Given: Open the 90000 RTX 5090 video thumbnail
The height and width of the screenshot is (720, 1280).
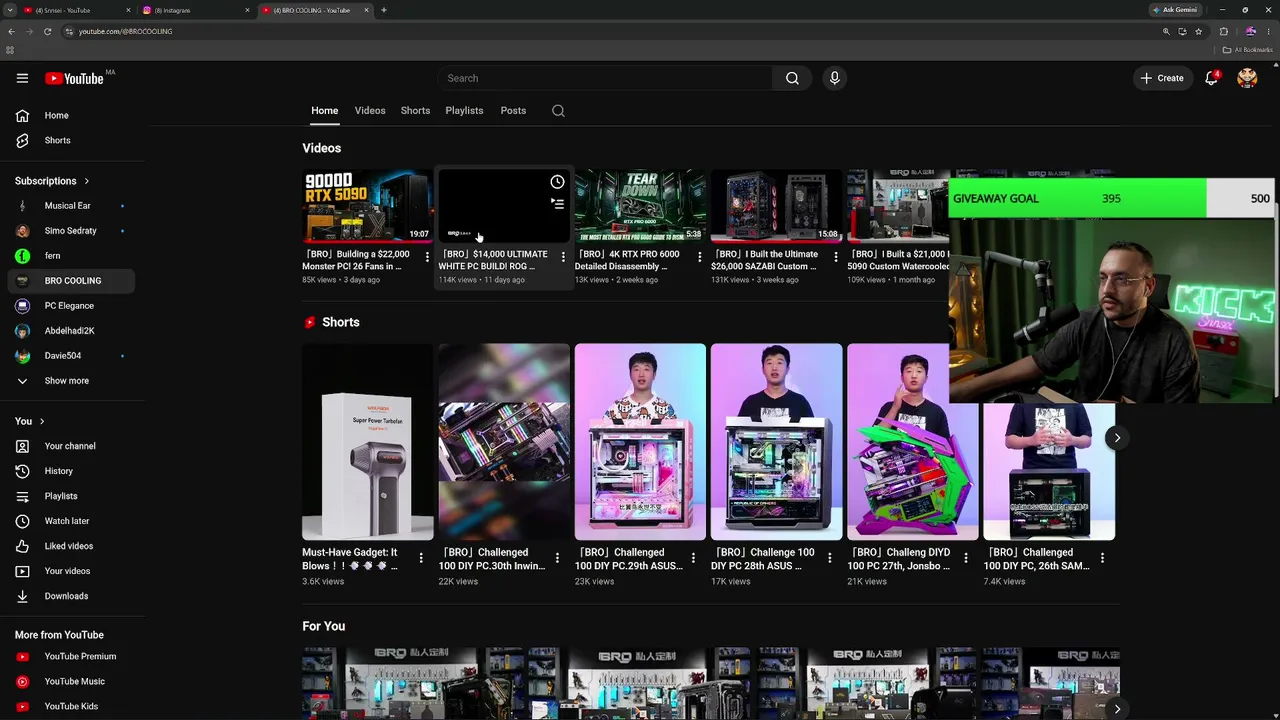Looking at the screenshot, I should 367,206.
